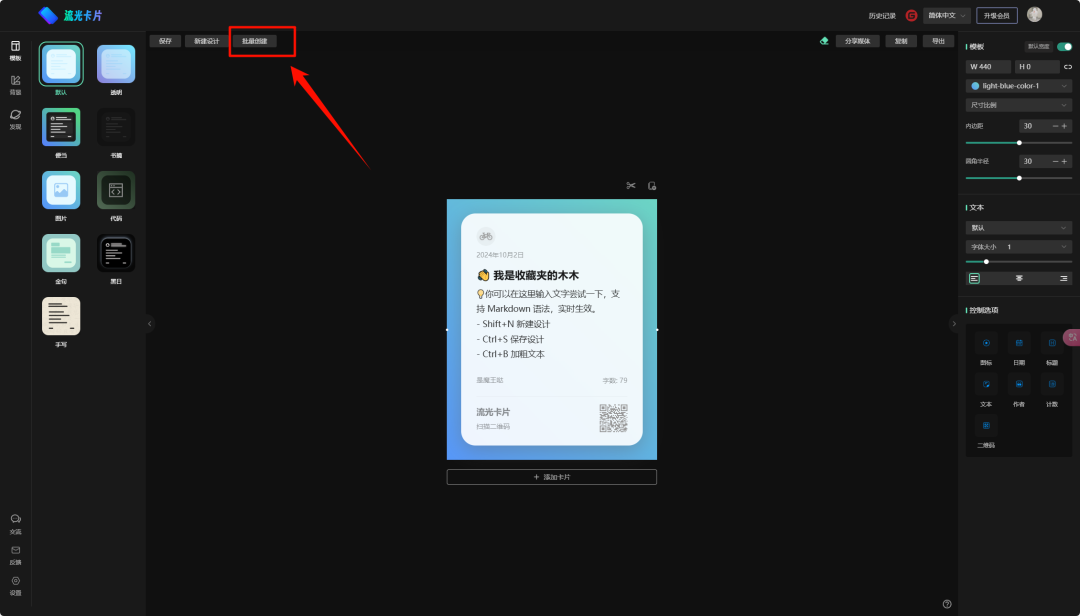Select the 代码 code template thumbnail
Screen dimensions: 1080x616
coord(116,190)
